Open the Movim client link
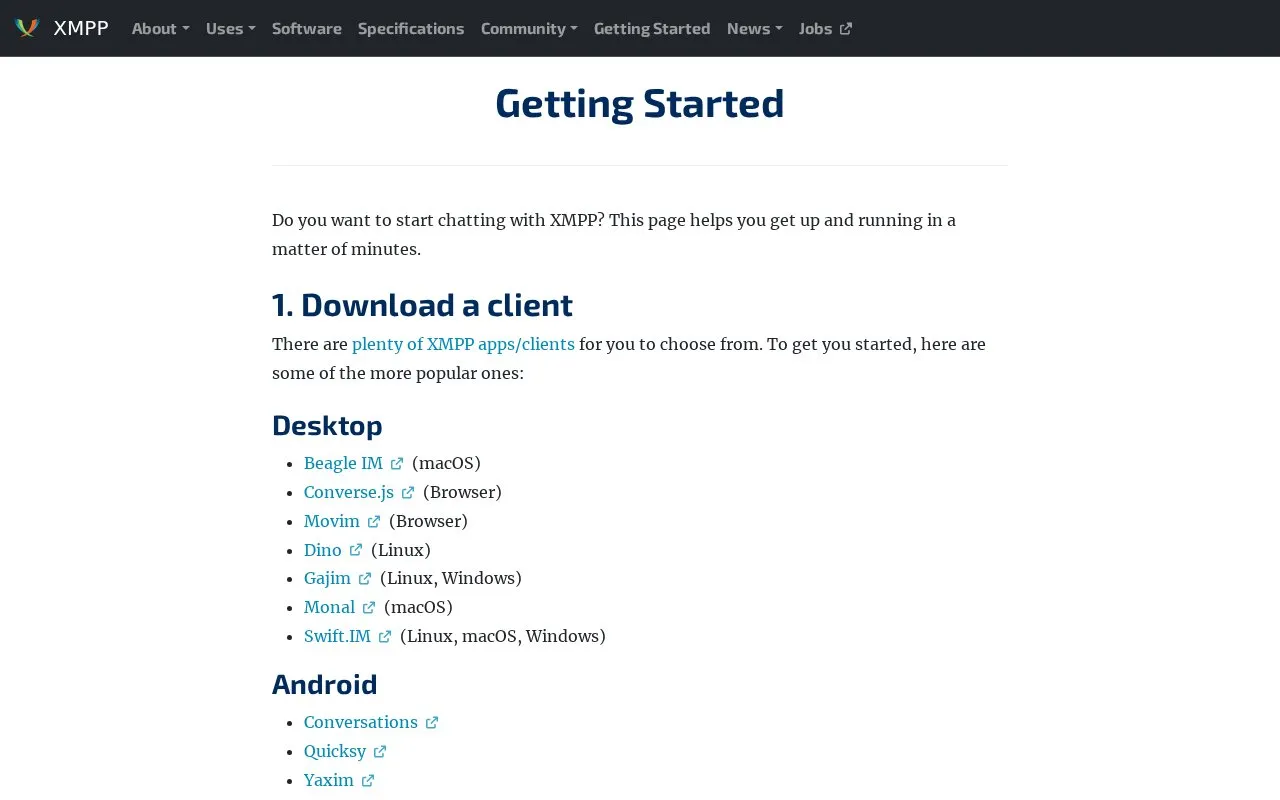Screen dimensions: 1280x800 click(332, 521)
